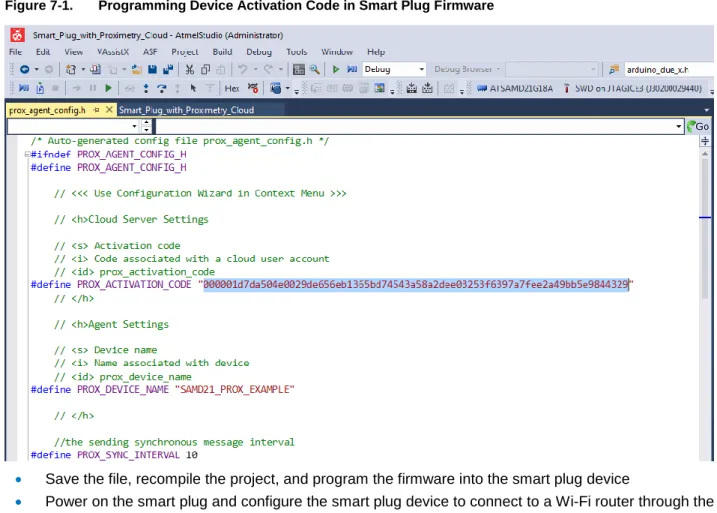Click the Step Over icon
717x513 pixels.
(161, 88)
